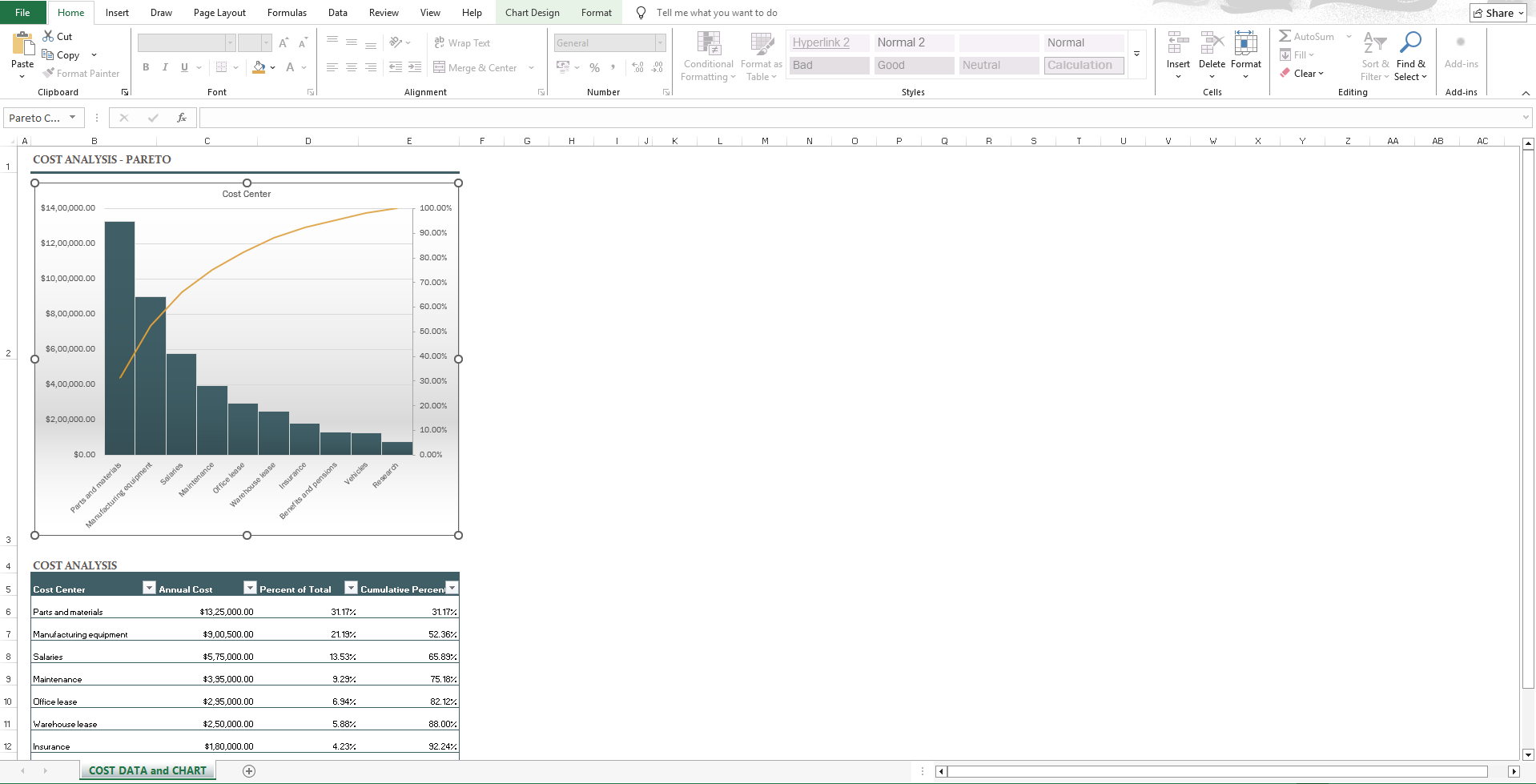1536x784 pixels.
Task: Decrease font size with the small A
Action: click(x=303, y=42)
